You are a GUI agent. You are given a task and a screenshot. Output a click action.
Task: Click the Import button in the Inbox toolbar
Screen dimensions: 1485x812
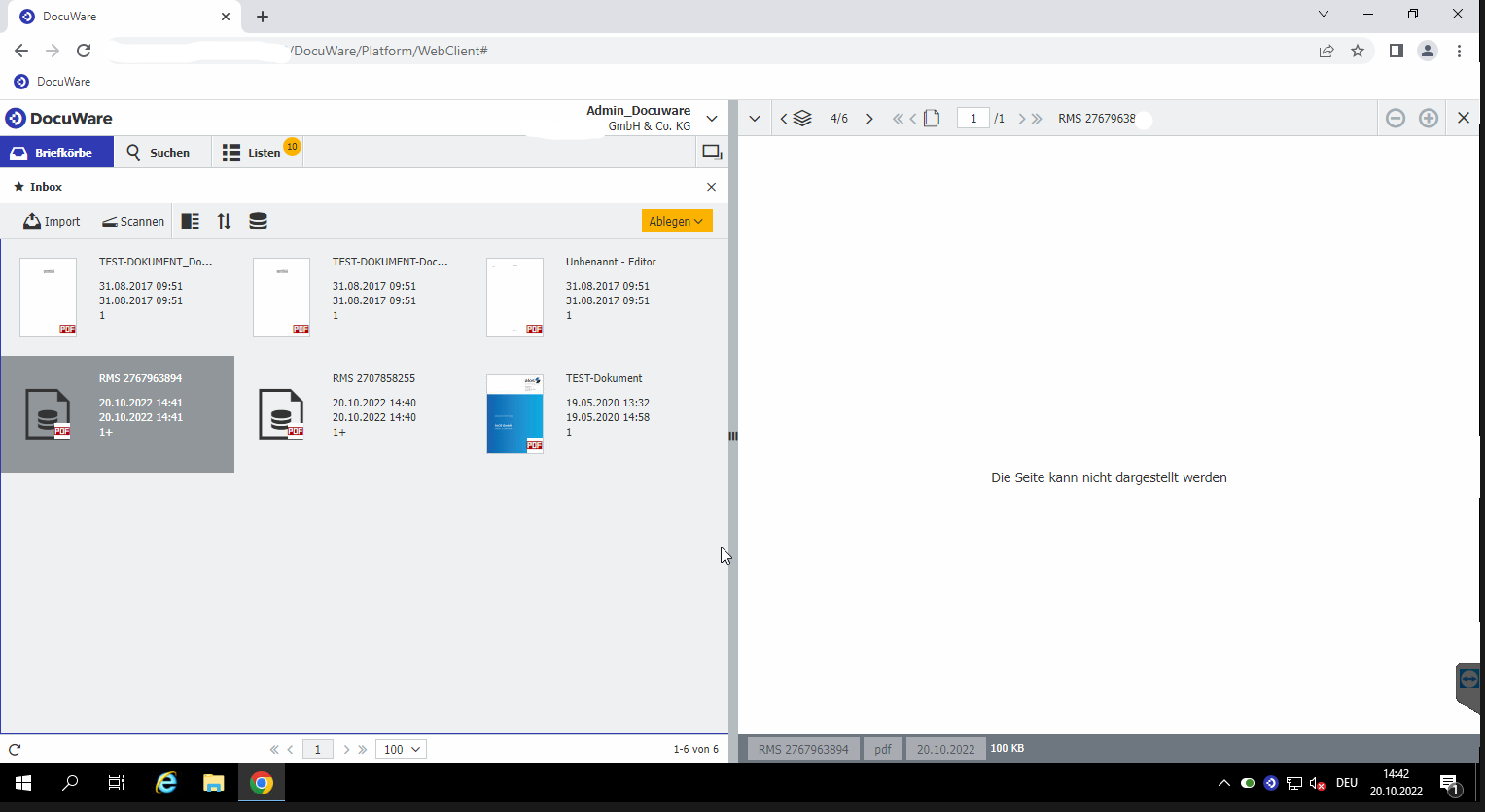click(53, 222)
